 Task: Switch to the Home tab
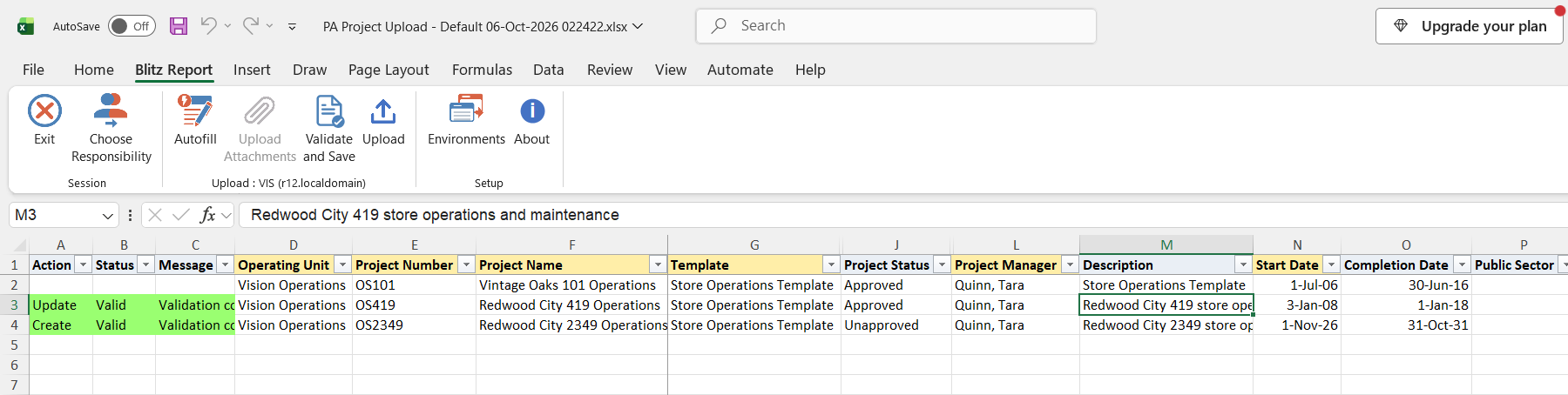pyautogui.click(x=94, y=70)
